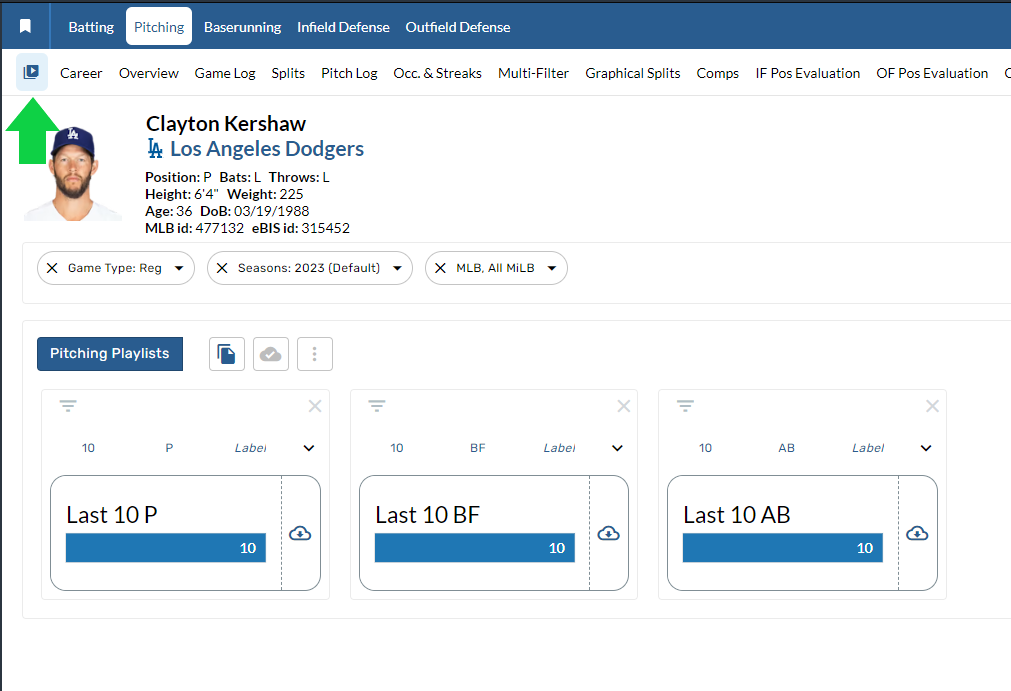The image size is (1011, 691).
Task: Expand the MLB, All MiLB dropdown
Action: point(551,268)
